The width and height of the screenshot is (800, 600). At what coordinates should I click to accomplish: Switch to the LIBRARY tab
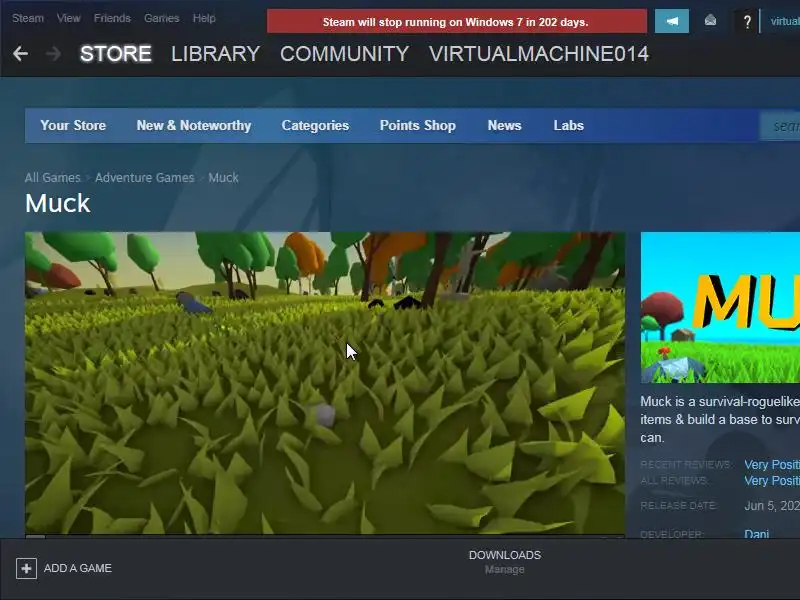click(x=215, y=54)
